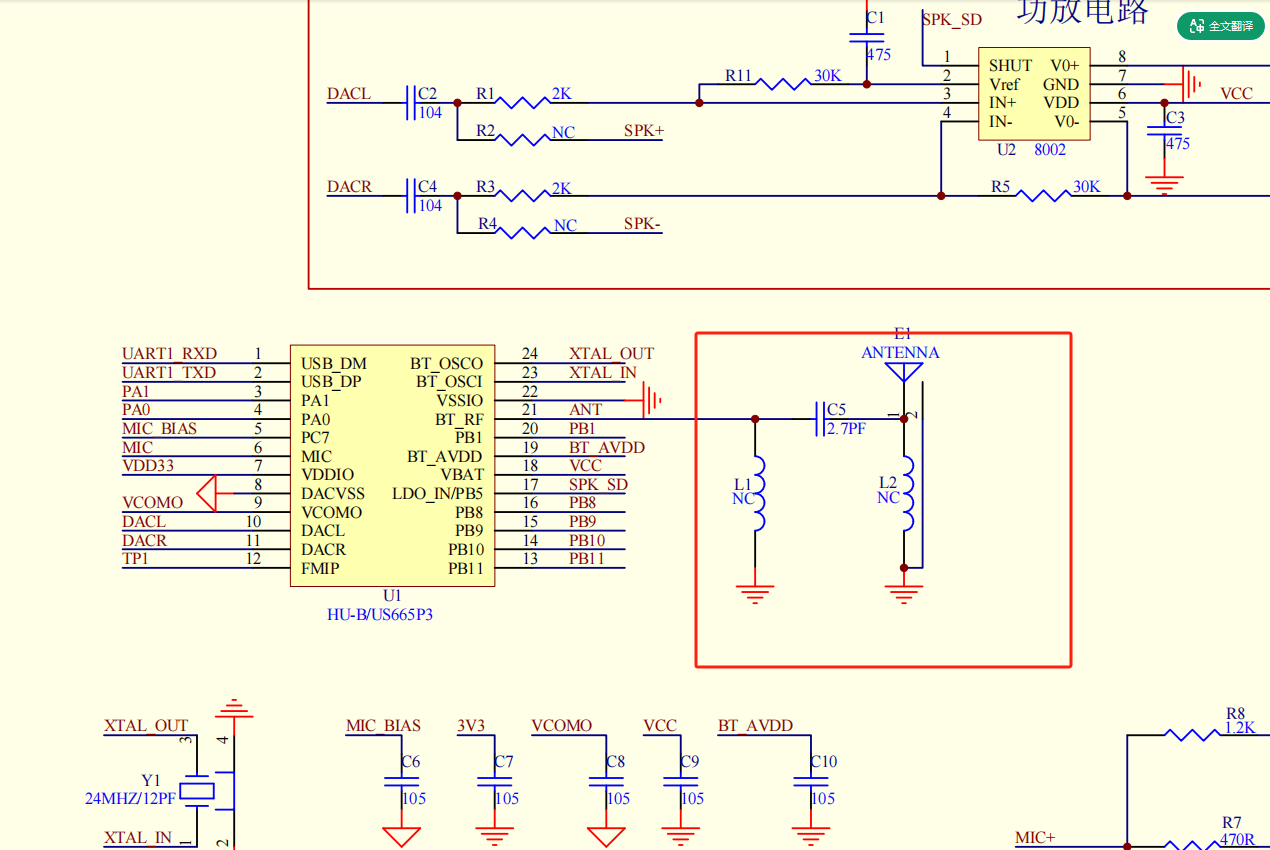The image size is (1270, 850).
Task: Click the translate icon inside 全文翻译 button
Action: click(1196, 26)
